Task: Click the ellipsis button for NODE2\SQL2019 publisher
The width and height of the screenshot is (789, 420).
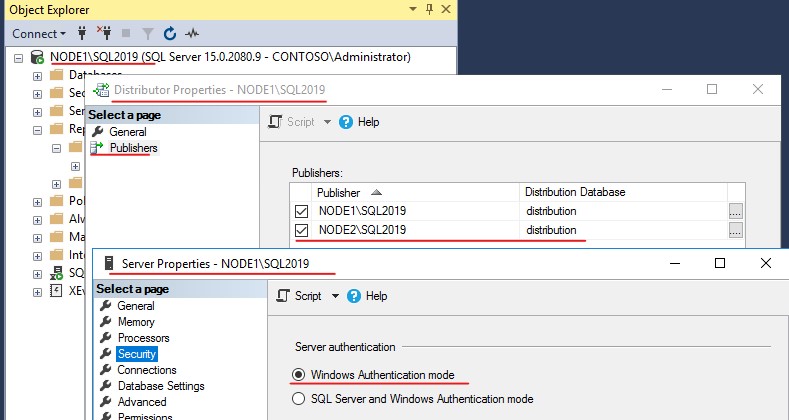Action: (736, 230)
